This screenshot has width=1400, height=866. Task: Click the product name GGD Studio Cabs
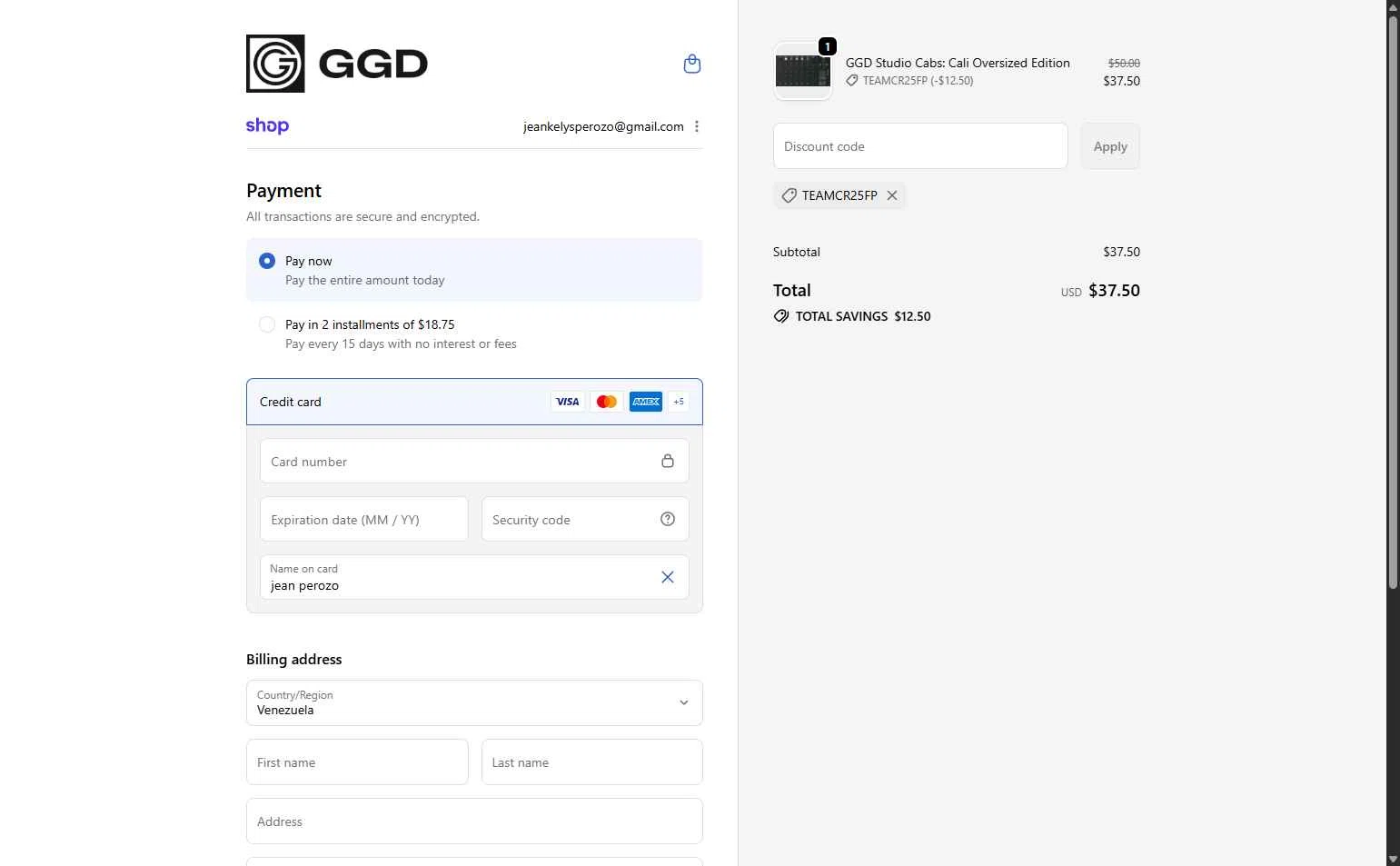pos(958,63)
